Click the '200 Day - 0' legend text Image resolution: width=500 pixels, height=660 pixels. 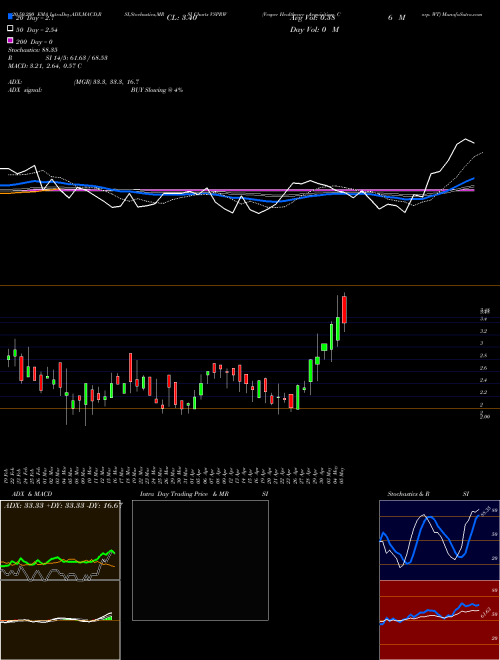click(34, 42)
